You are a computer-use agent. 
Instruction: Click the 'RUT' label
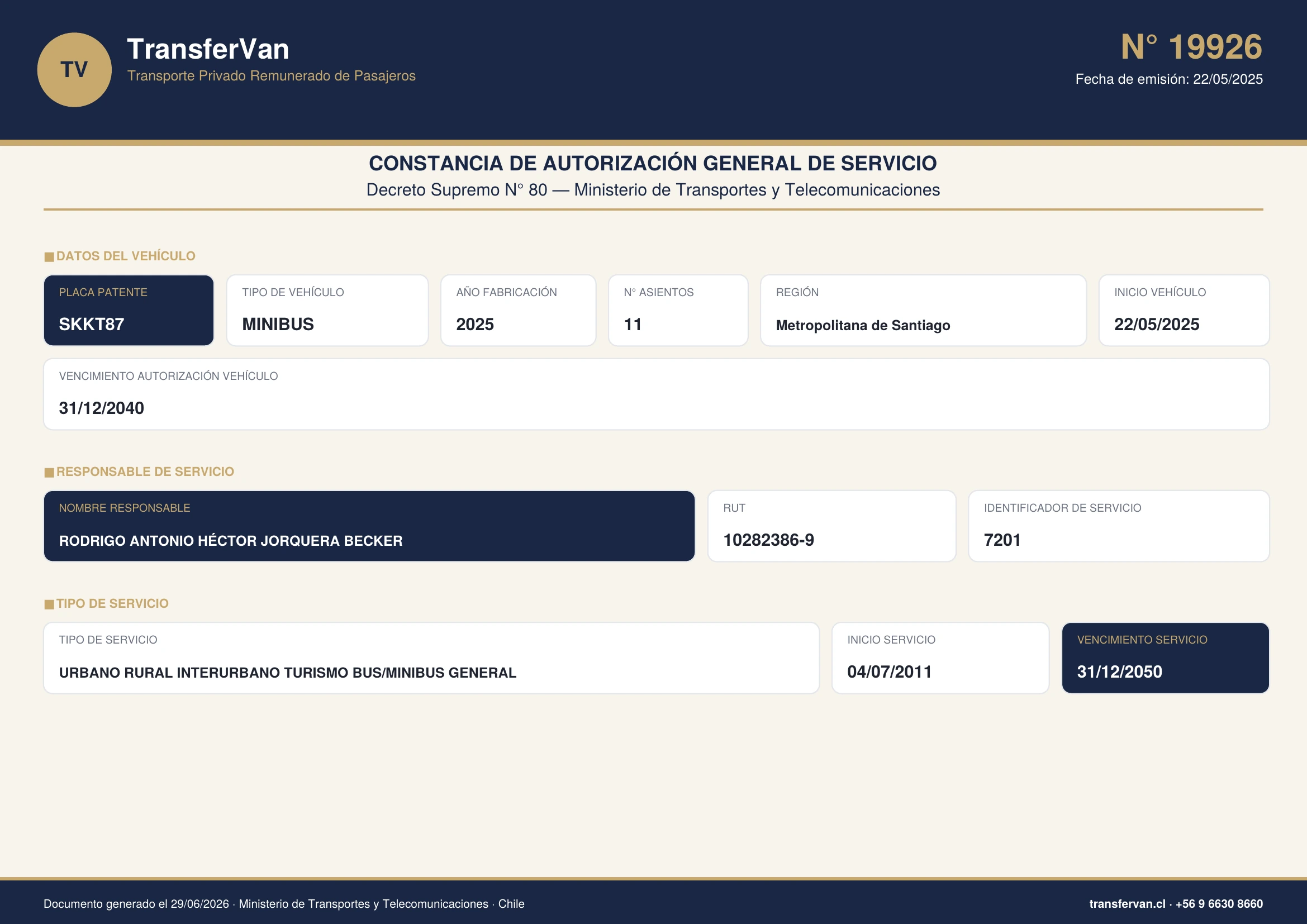coord(734,508)
